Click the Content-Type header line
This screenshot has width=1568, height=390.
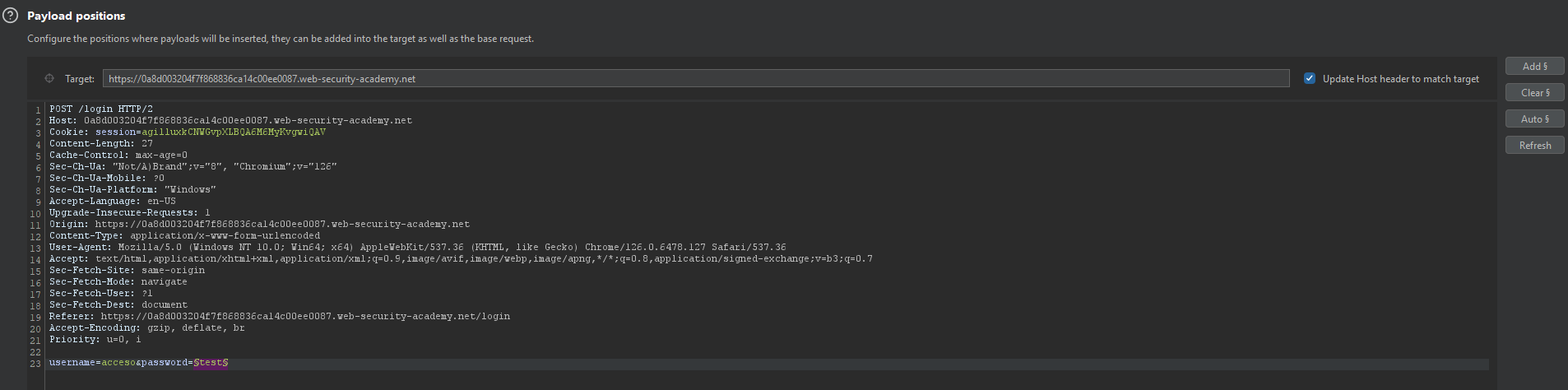184,236
